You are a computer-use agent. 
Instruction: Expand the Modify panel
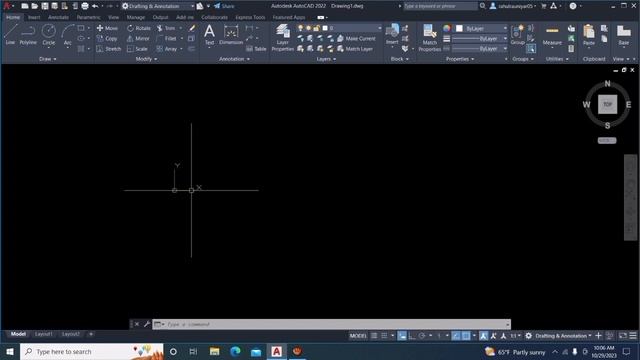point(146,59)
